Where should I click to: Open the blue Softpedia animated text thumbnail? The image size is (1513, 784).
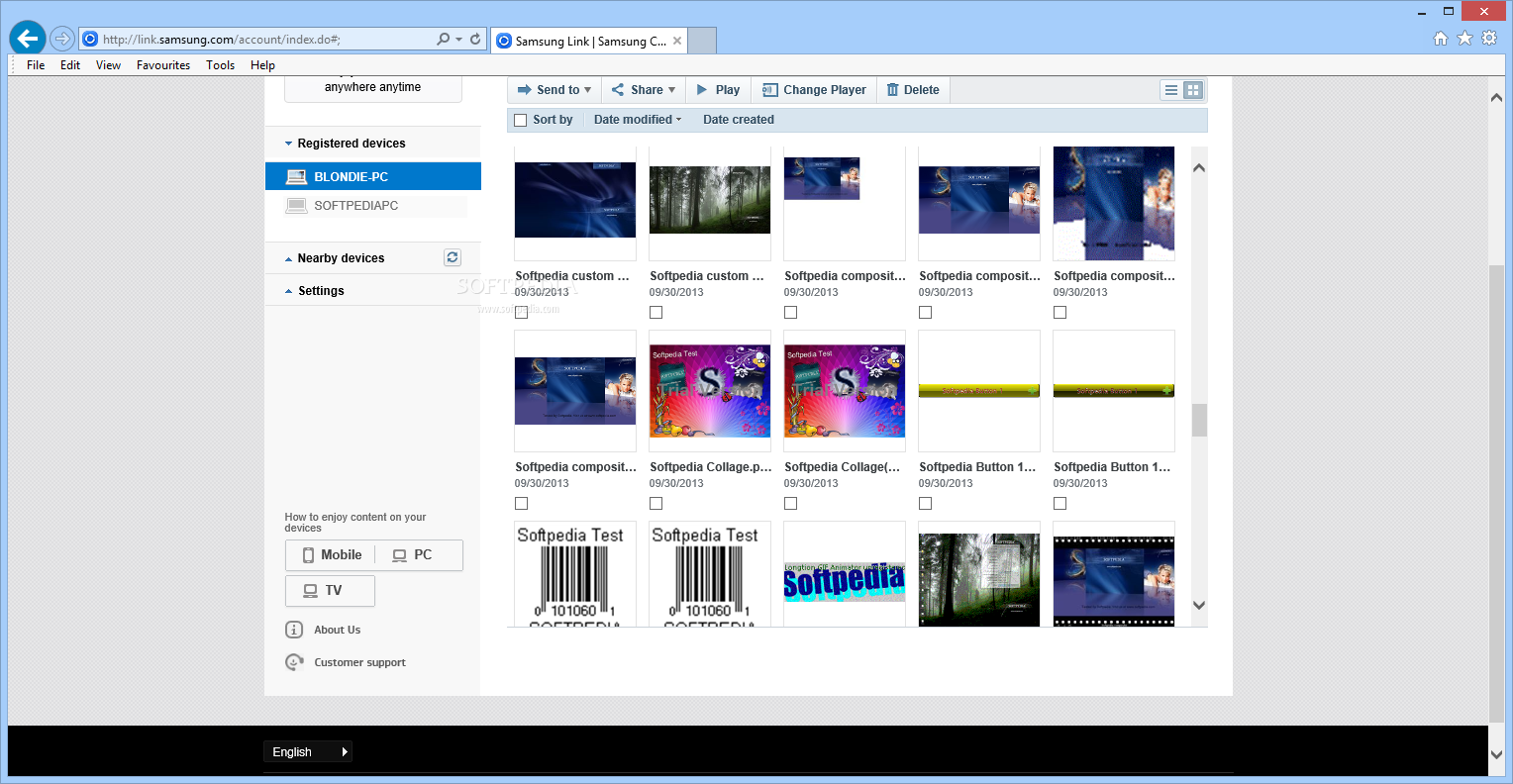tap(845, 582)
